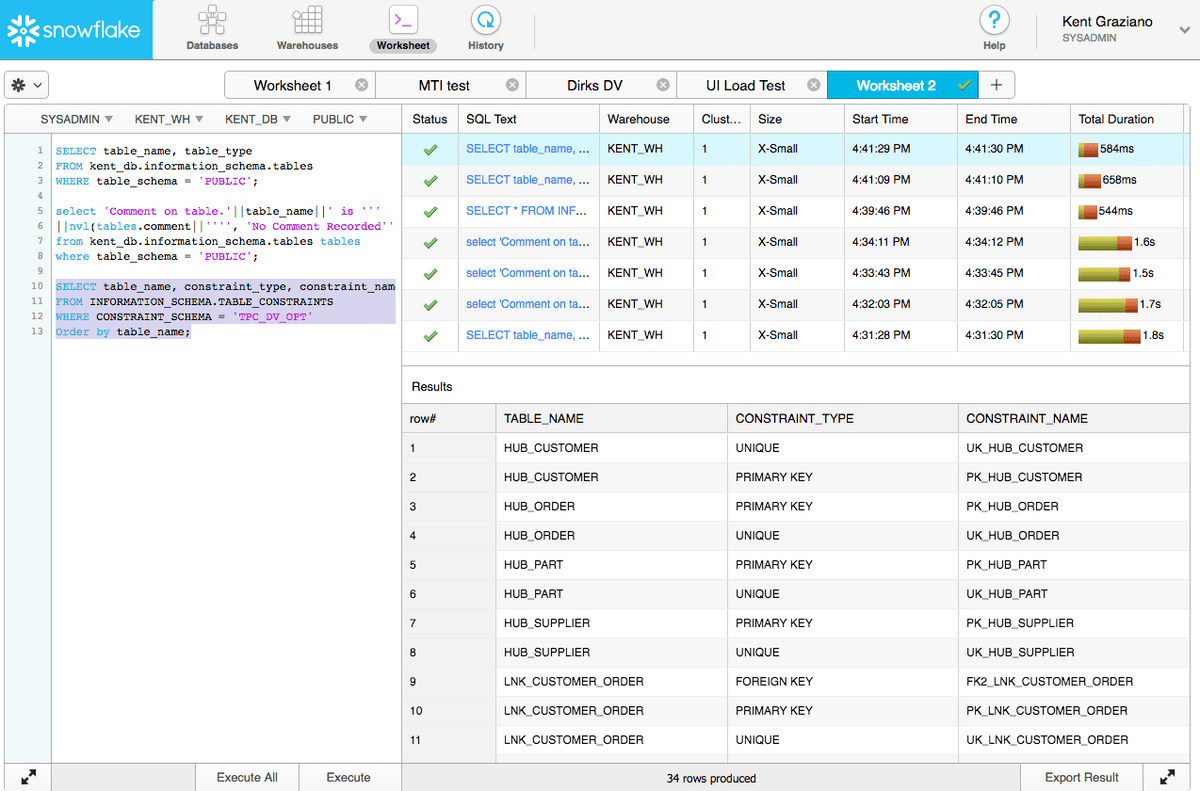Click the 584ms duration bar
Viewport: 1200px width, 791px height.
[1088, 149]
